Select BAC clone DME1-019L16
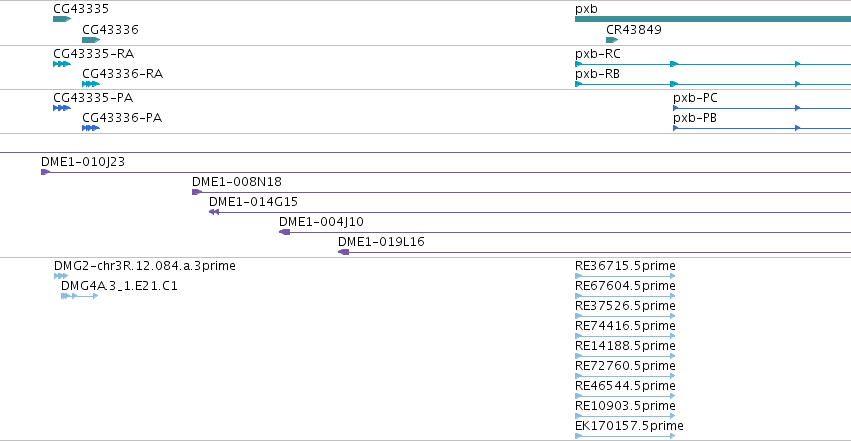The height and width of the screenshot is (441, 851). click(x=594, y=252)
